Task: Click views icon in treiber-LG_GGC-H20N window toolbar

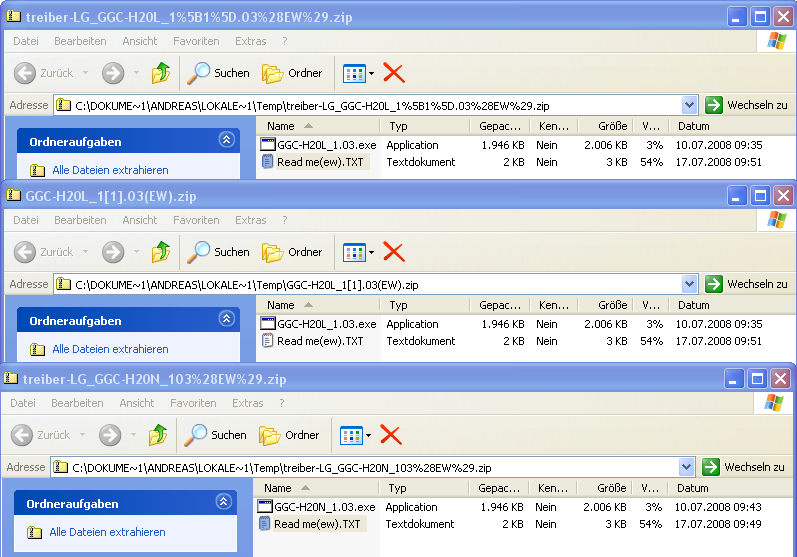Action: tap(351, 436)
